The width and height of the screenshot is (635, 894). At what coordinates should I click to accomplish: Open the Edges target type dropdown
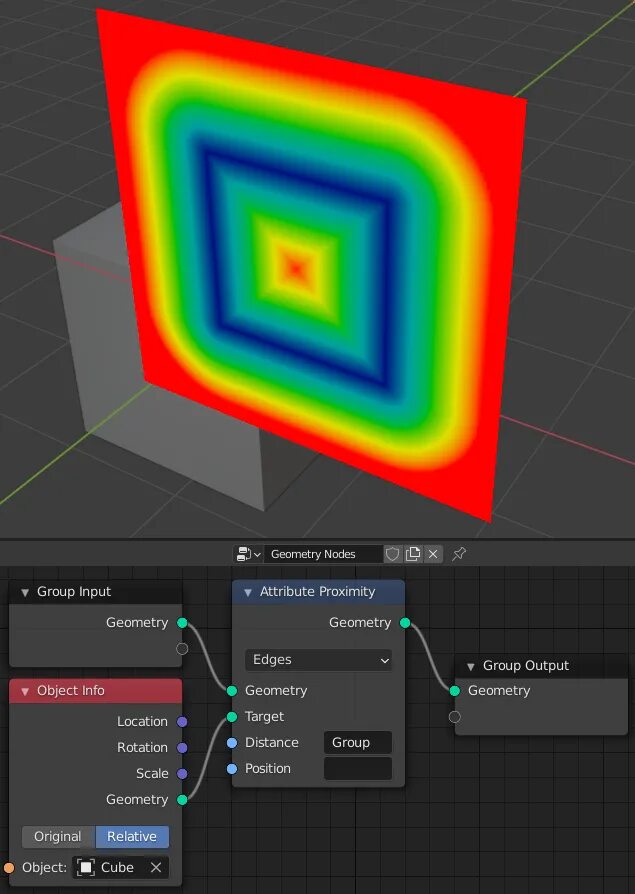coord(319,660)
